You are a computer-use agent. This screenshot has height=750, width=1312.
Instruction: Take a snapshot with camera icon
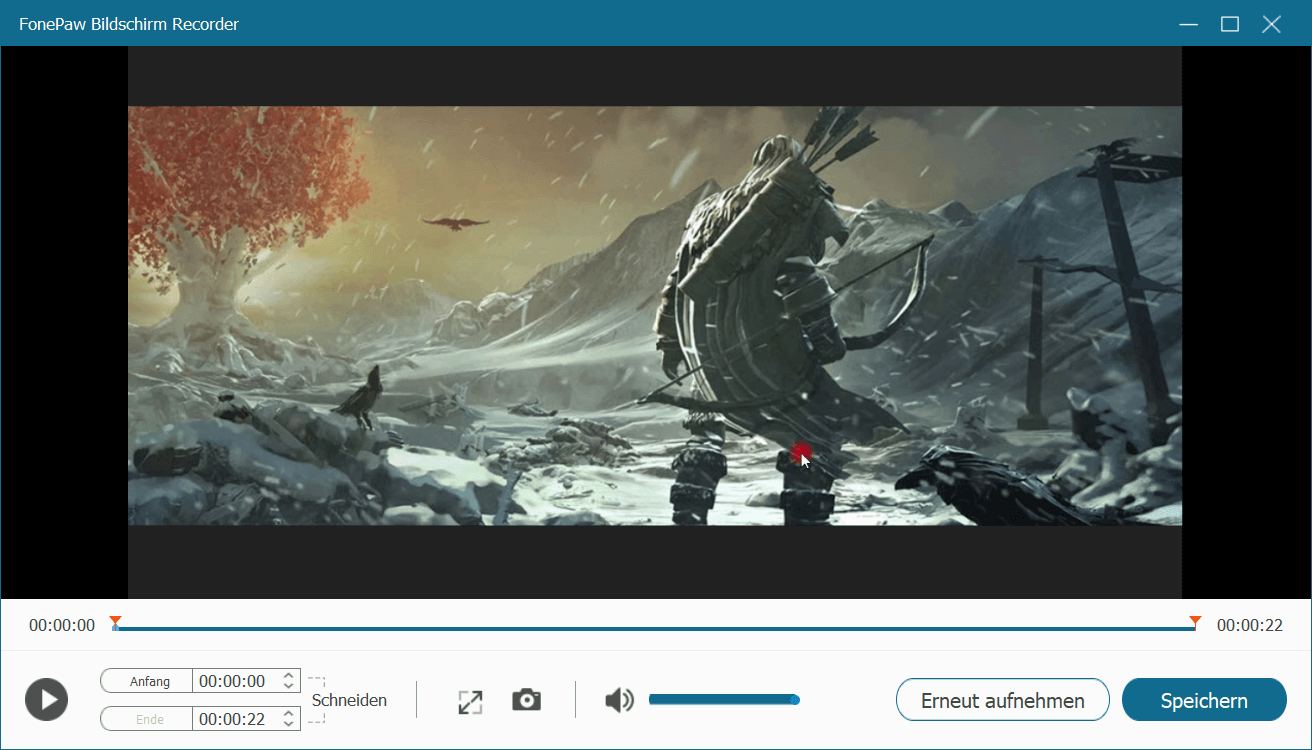pyautogui.click(x=527, y=700)
